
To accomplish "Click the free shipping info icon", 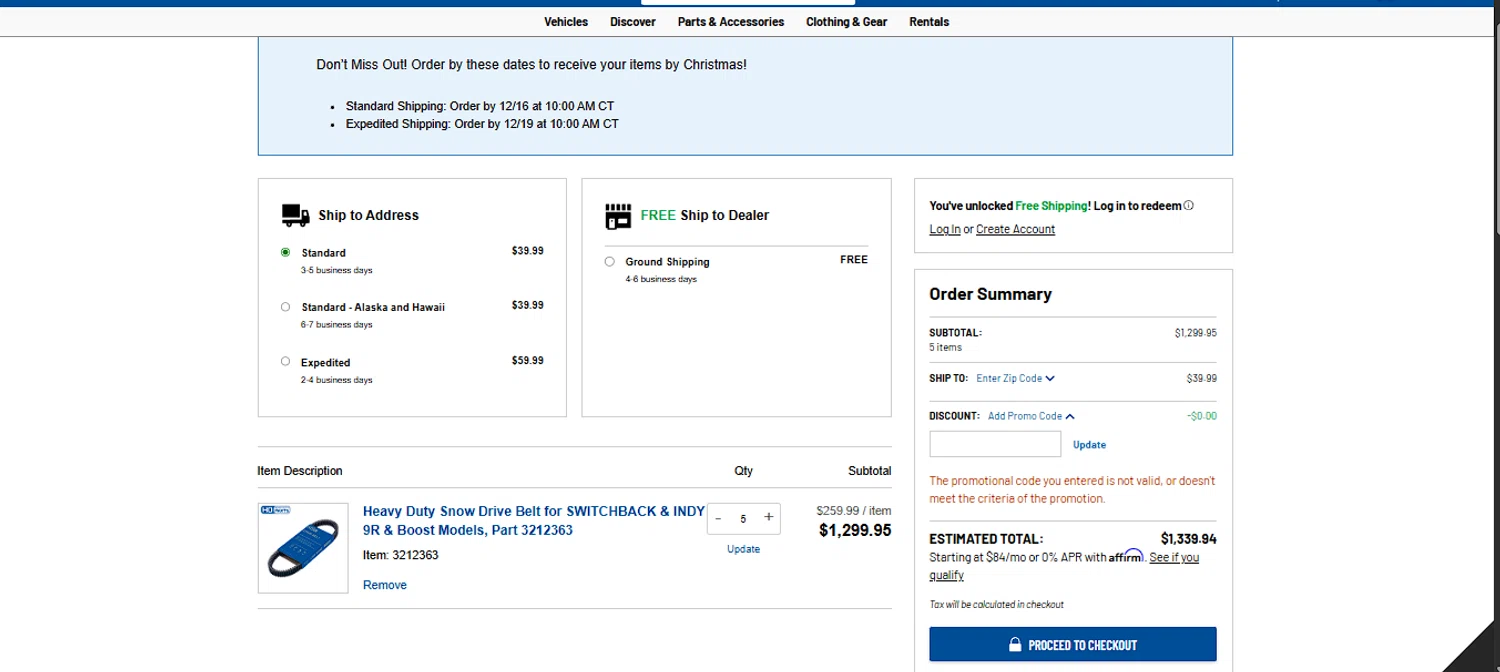I will point(1188,206).
